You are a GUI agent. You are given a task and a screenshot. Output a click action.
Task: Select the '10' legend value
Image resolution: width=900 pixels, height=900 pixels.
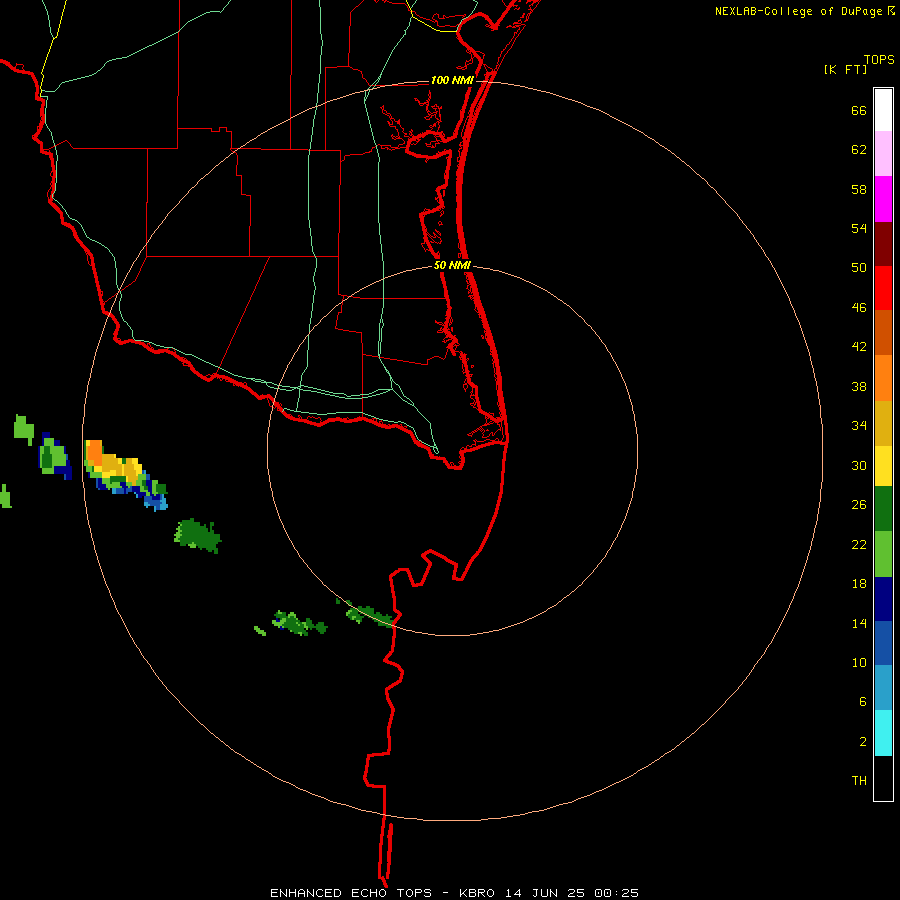[x=859, y=662]
